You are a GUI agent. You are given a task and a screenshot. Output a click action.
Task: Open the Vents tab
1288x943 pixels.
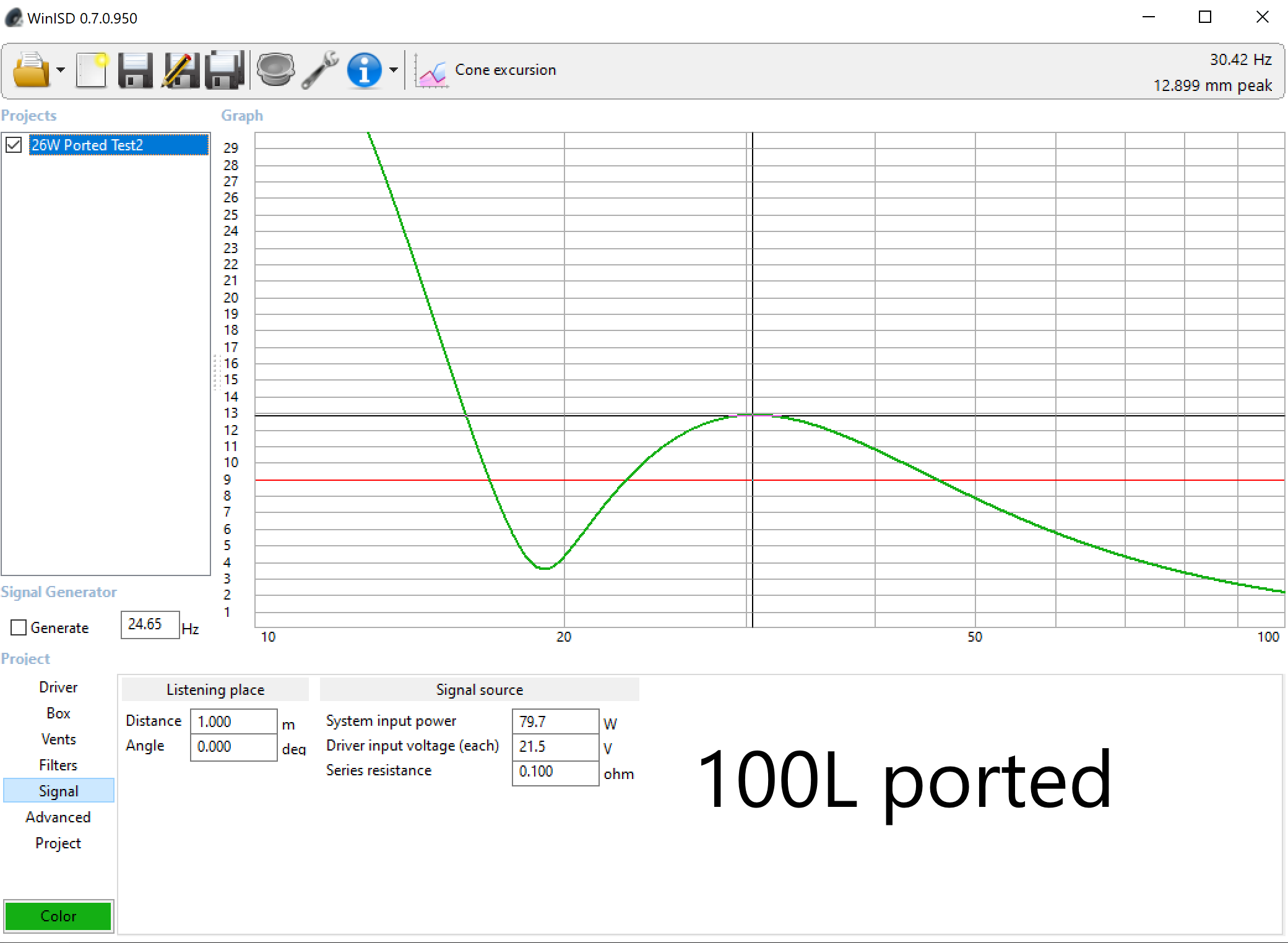(58, 739)
